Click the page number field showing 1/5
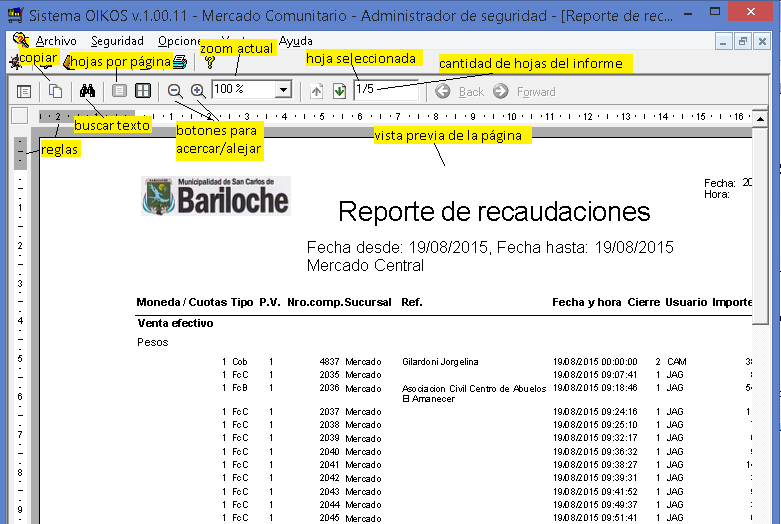The image size is (781, 524). click(385, 91)
